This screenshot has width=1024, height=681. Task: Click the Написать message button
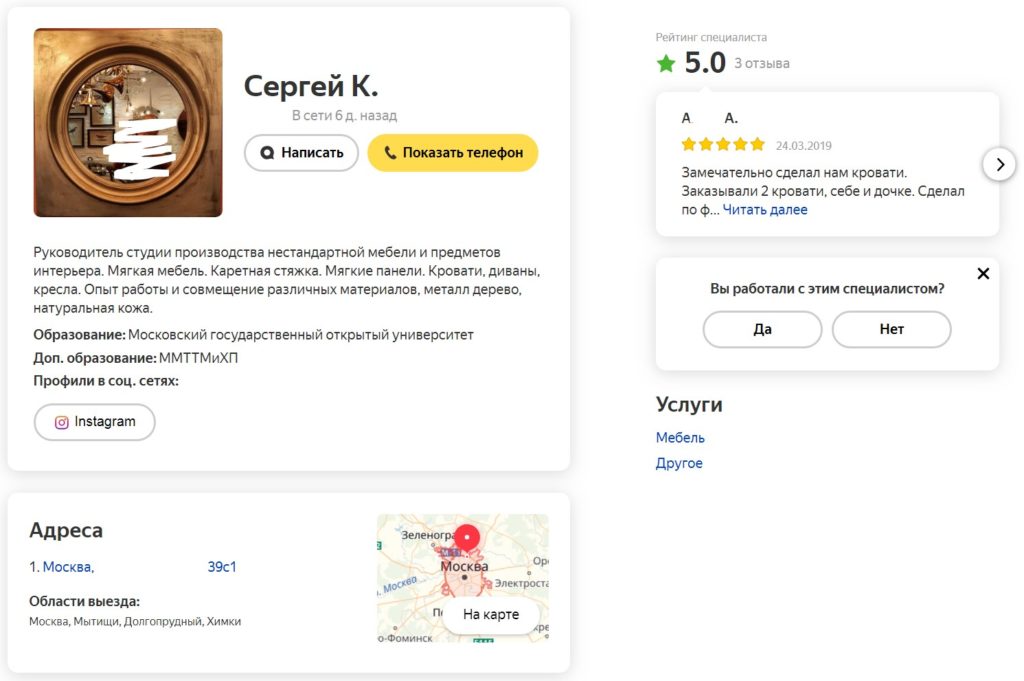pyautogui.click(x=301, y=153)
